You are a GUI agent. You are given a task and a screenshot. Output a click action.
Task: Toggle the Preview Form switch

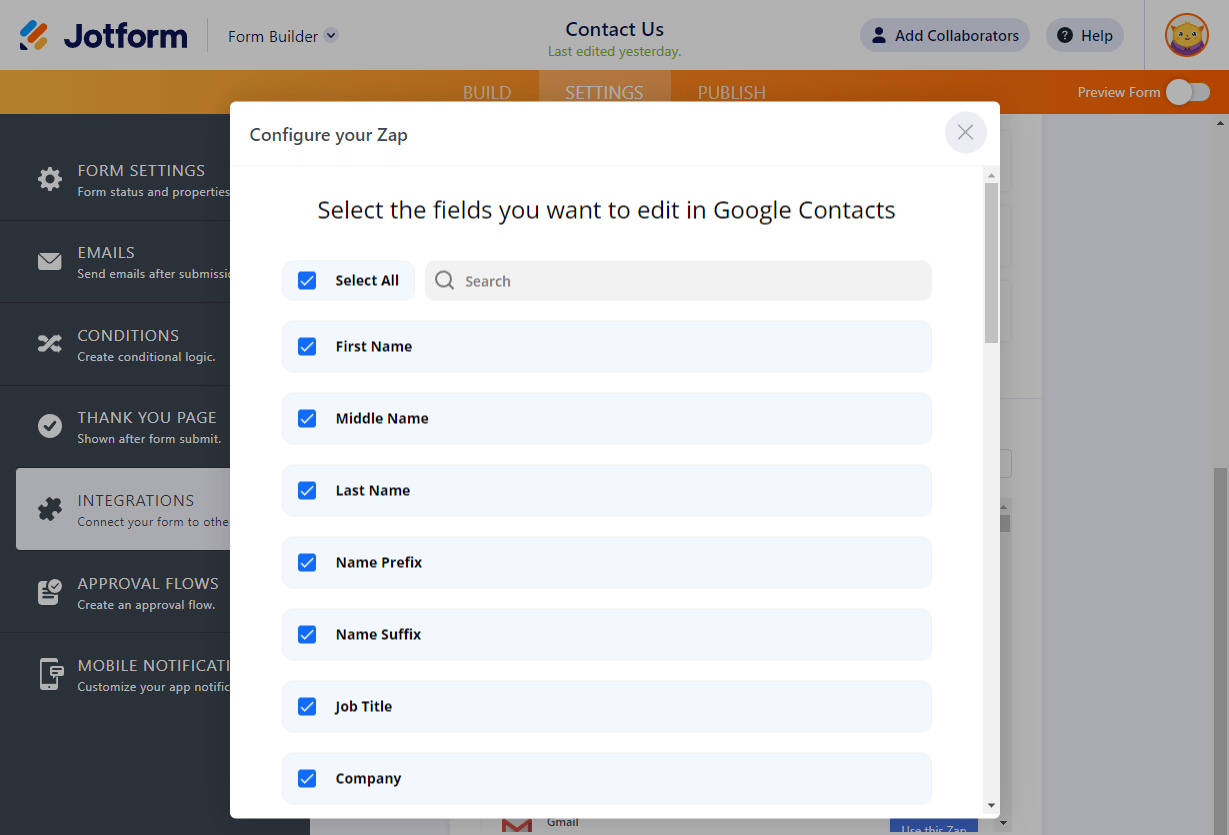pos(1188,92)
